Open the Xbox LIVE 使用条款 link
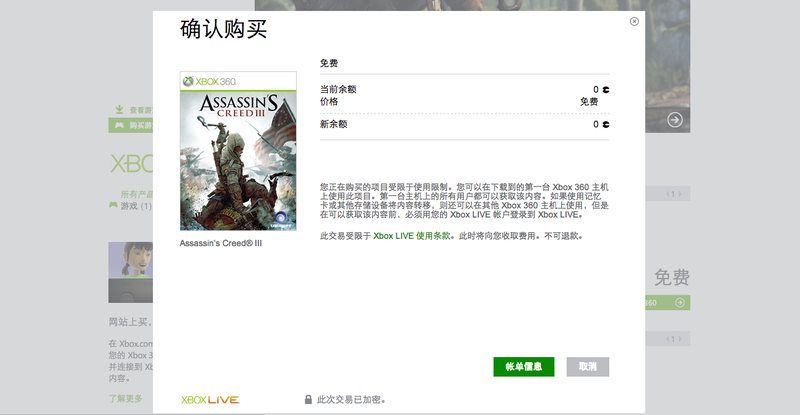The width and height of the screenshot is (800, 415). [412, 236]
